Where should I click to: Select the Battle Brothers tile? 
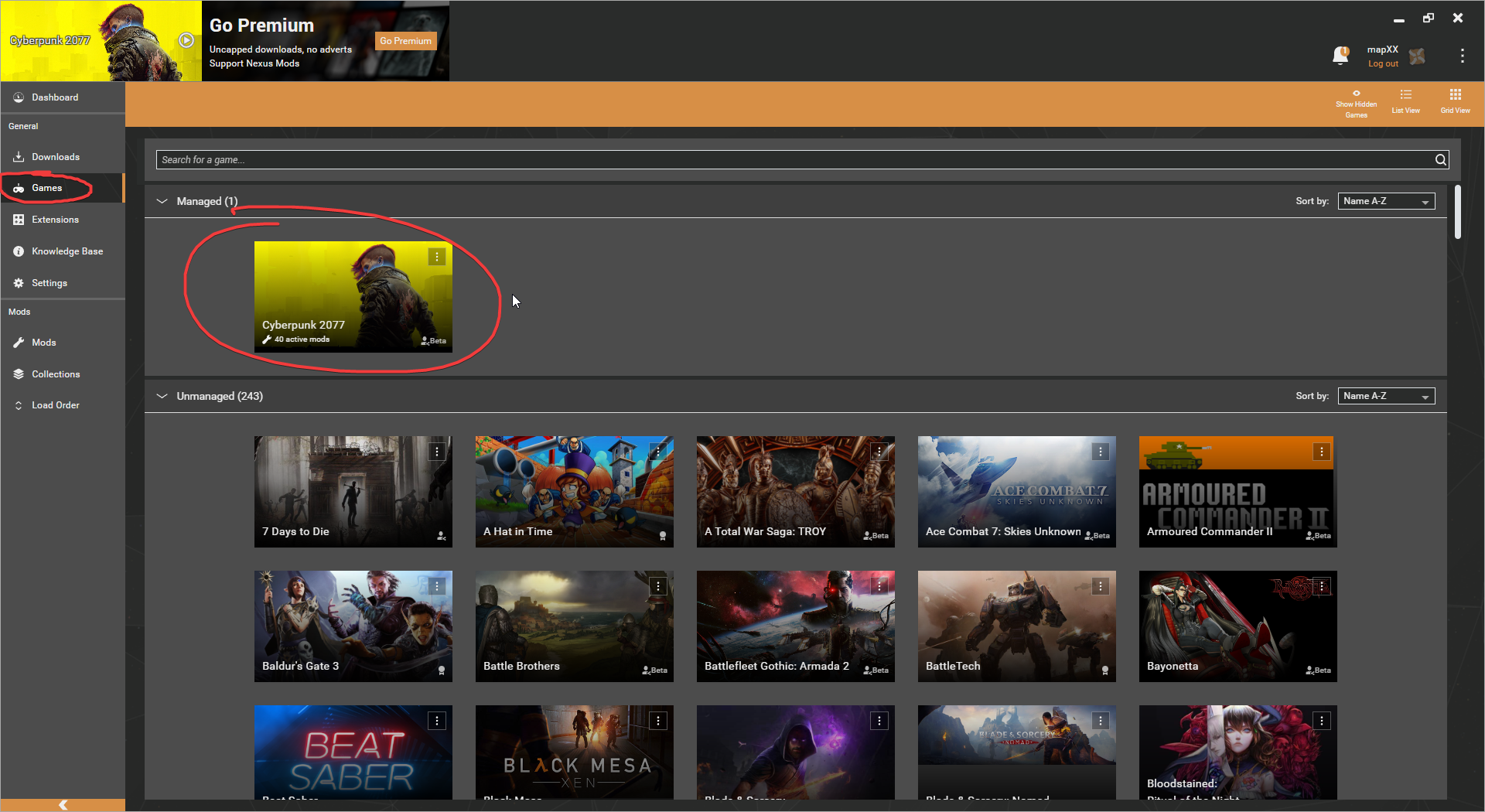pyautogui.click(x=575, y=626)
